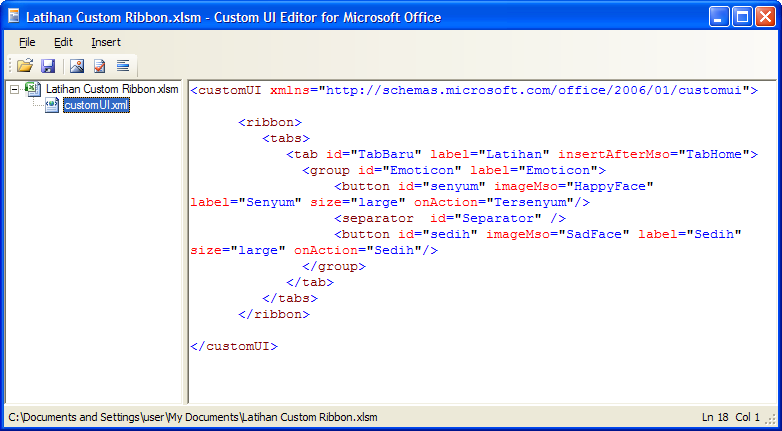Viewport: 782px width, 431px height.
Task: Click the button id="senyum" line
Action: [x=494, y=186]
